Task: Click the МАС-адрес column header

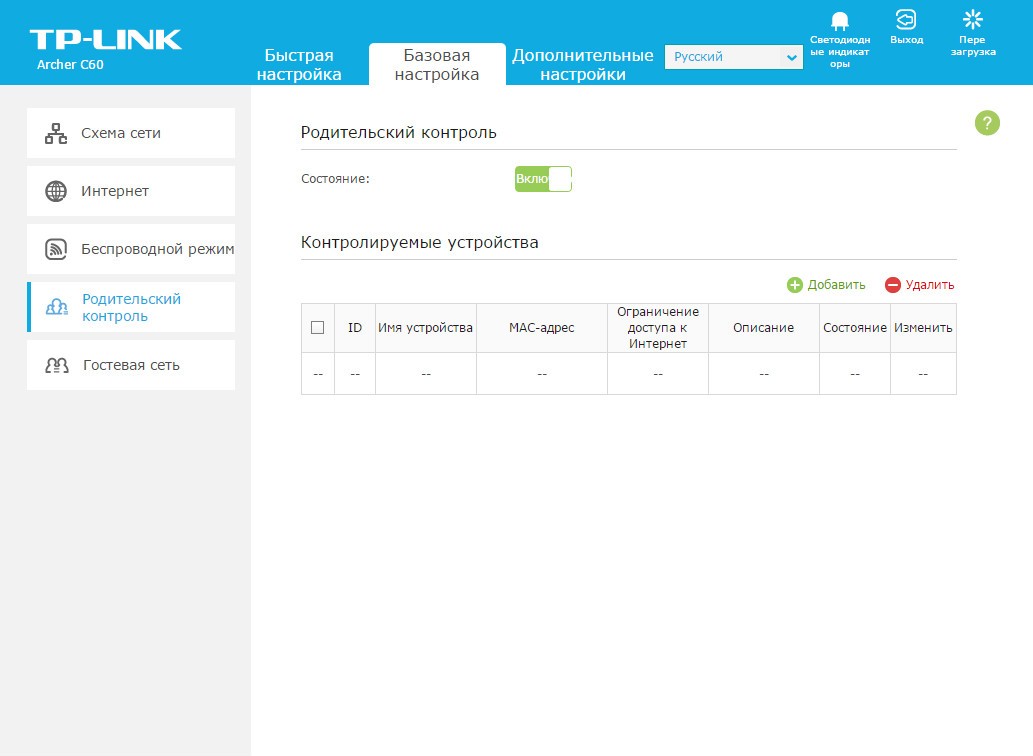Action: point(541,328)
